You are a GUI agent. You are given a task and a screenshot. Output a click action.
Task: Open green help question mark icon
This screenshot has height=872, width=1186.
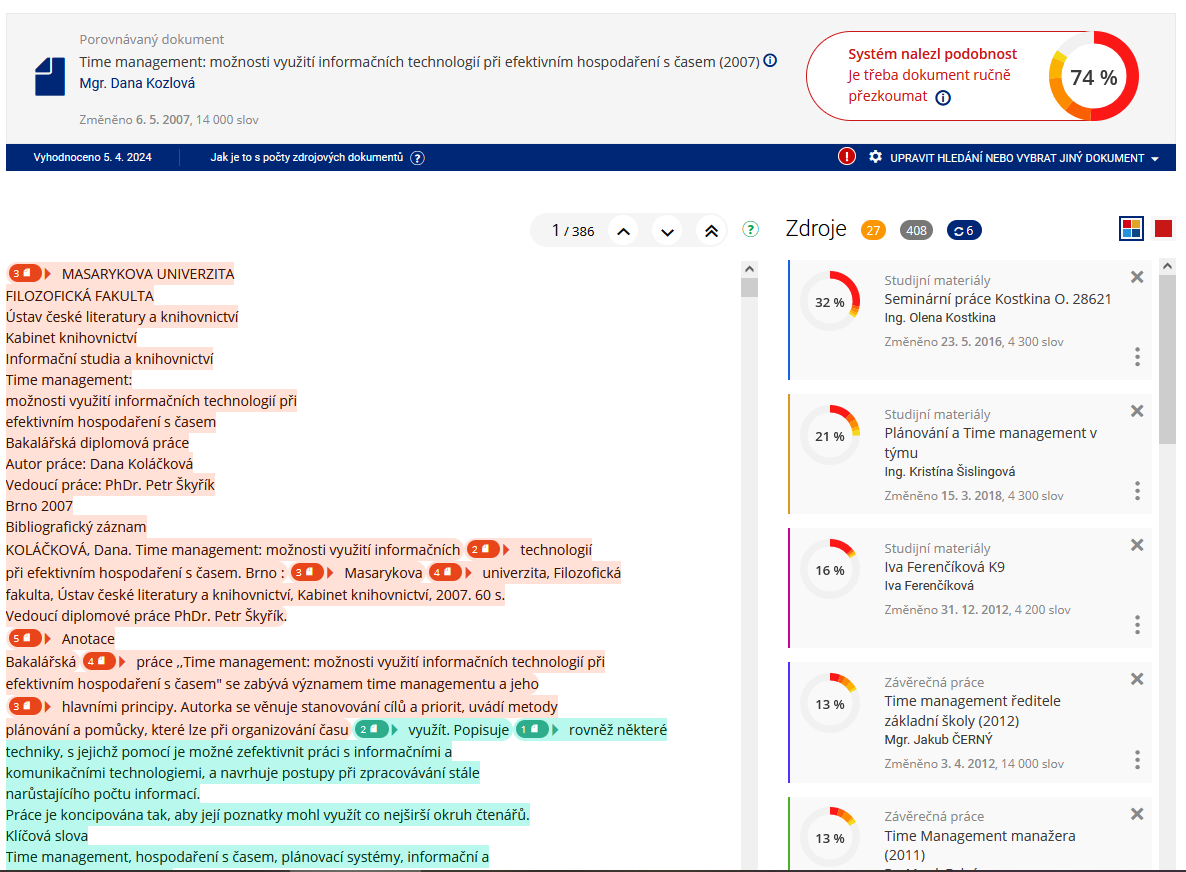point(750,229)
